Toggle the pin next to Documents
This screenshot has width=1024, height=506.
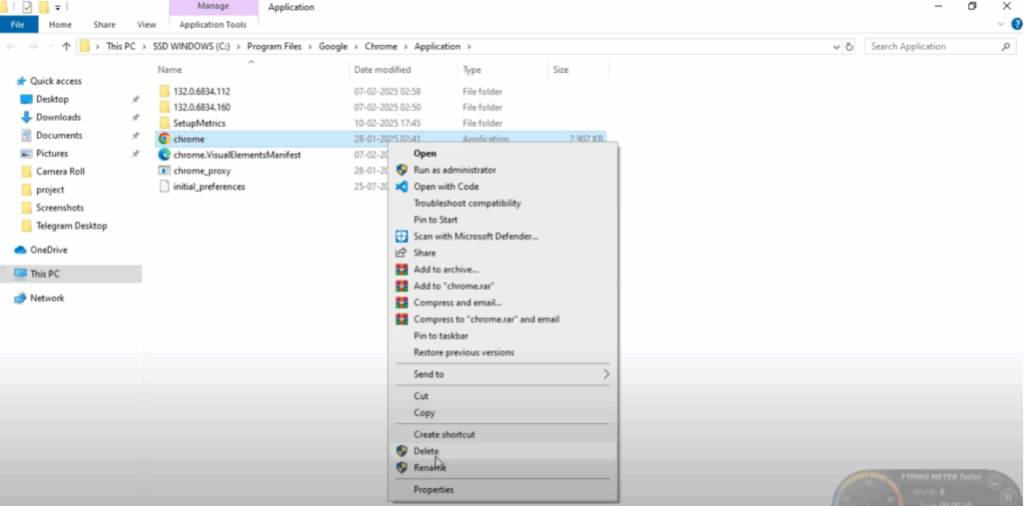[x=135, y=136]
